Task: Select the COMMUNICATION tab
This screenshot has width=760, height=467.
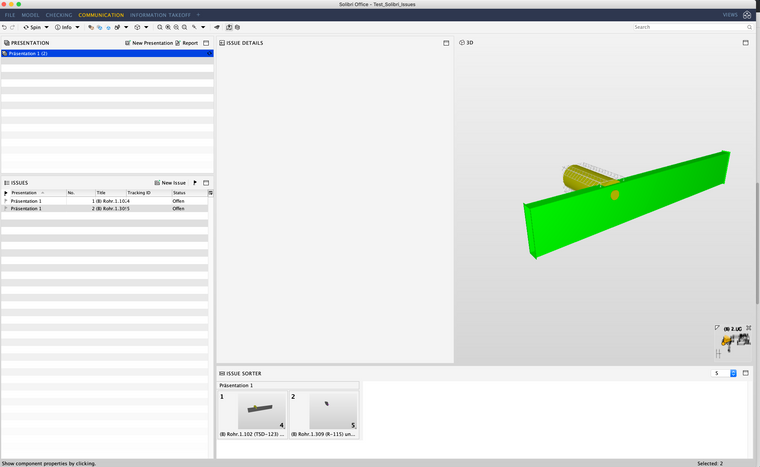Action: (101, 15)
